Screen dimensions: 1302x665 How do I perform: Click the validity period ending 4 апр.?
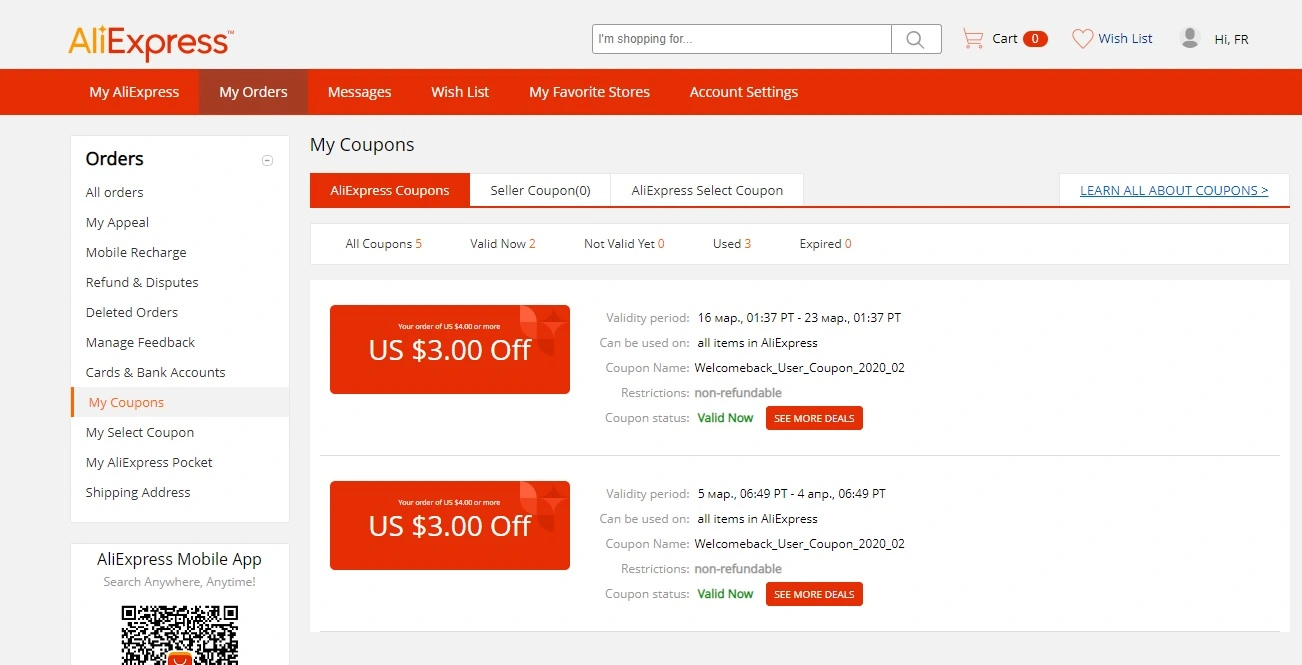791,494
